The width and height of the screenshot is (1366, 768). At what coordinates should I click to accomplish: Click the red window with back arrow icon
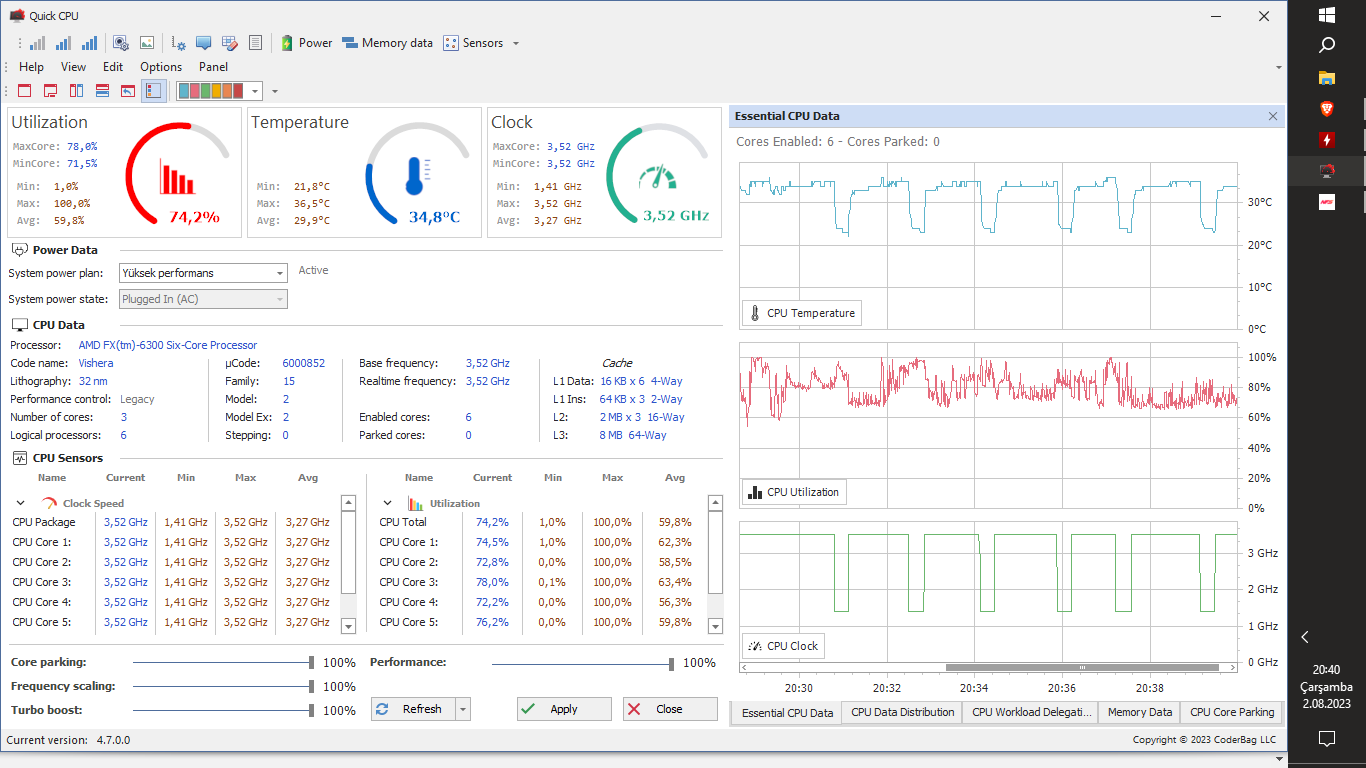pyautogui.click(x=128, y=91)
